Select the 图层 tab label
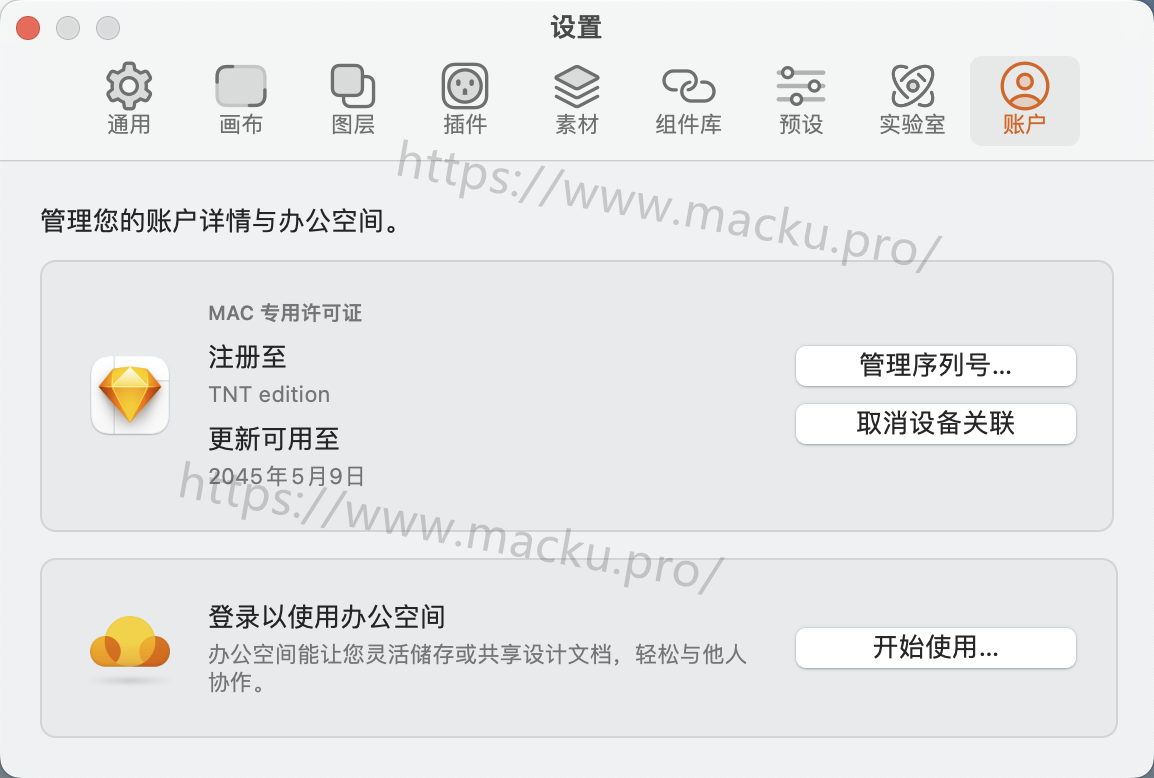This screenshot has height=778, width=1154. [353, 124]
